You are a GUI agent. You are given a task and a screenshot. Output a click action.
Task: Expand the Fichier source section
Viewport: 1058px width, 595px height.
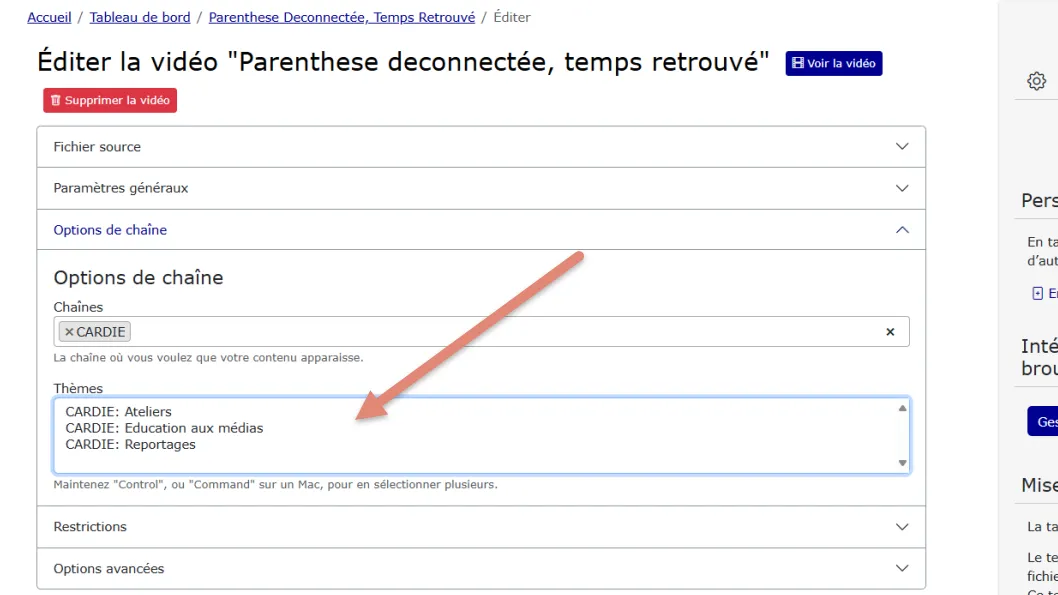coord(481,147)
